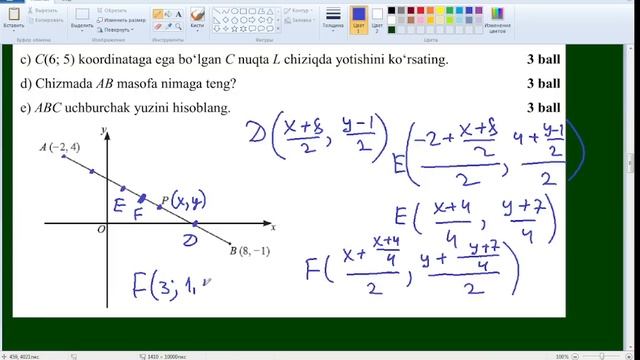This screenshot has height=360, width=640.
Task: Select the Right arrow shape
Action: 253,20
